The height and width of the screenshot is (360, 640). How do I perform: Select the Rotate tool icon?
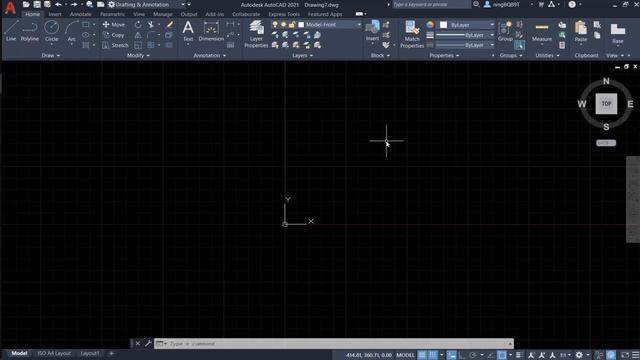pyautogui.click(x=138, y=24)
